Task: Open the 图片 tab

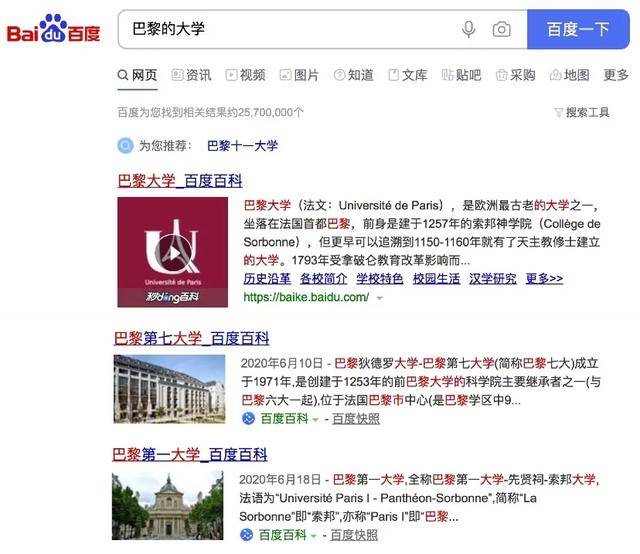Action: pos(299,75)
